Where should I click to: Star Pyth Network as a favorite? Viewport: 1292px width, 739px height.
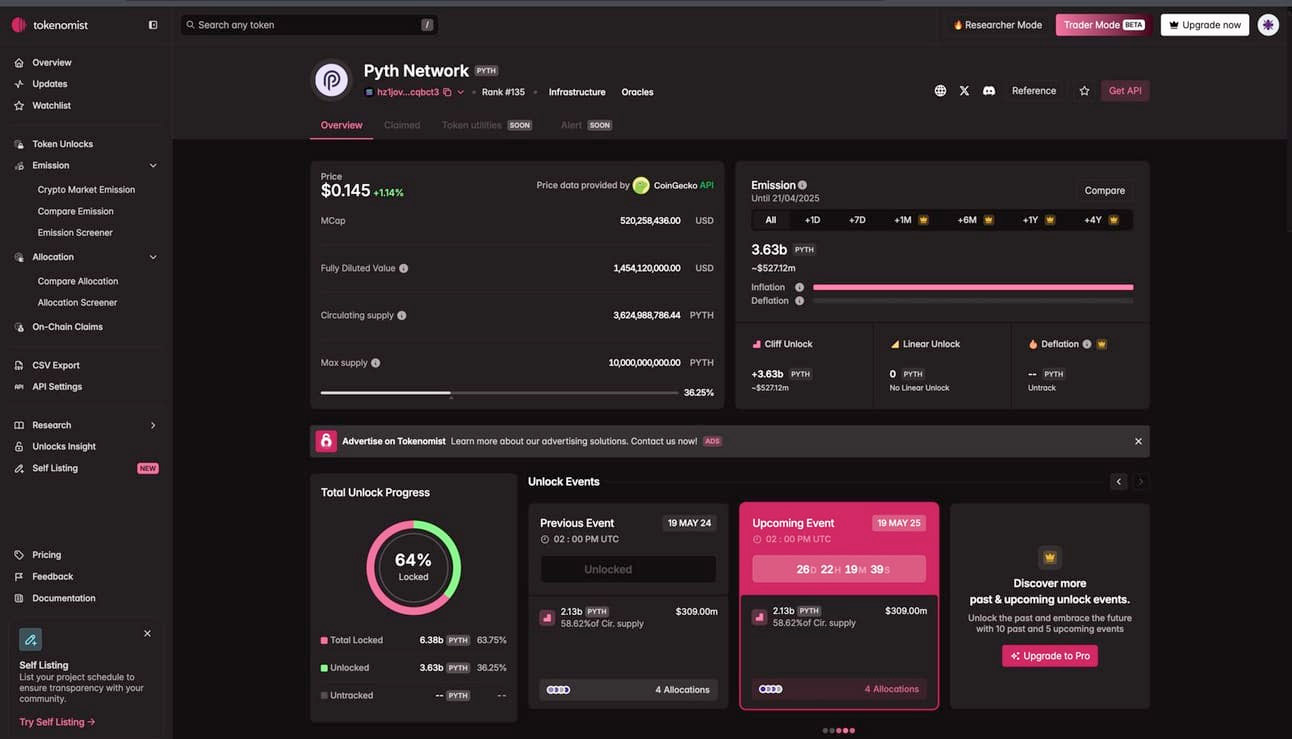(1084, 90)
